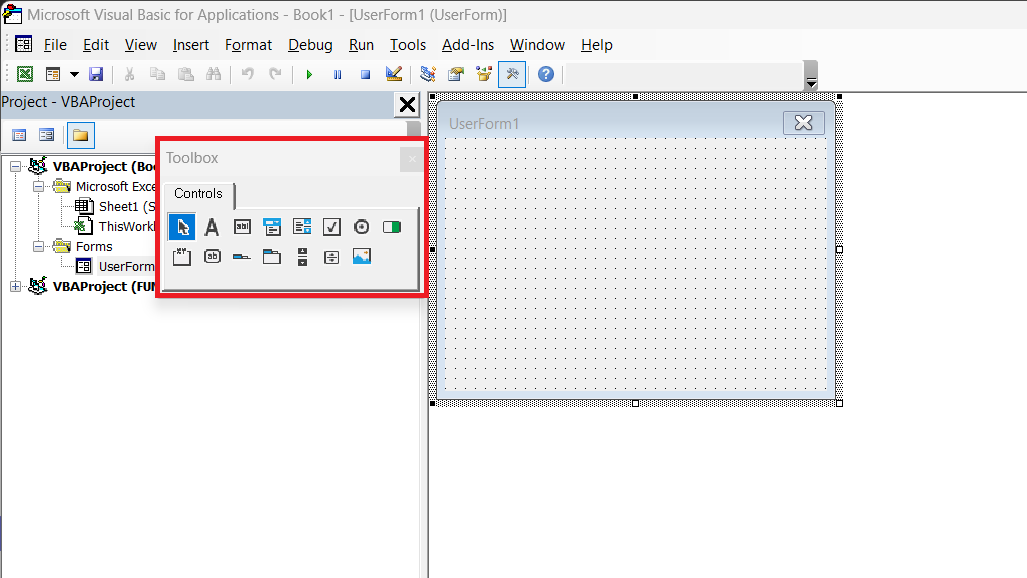Open the Format menu
Image resolution: width=1027 pixels, height=578 pixels.
[248, 45]
